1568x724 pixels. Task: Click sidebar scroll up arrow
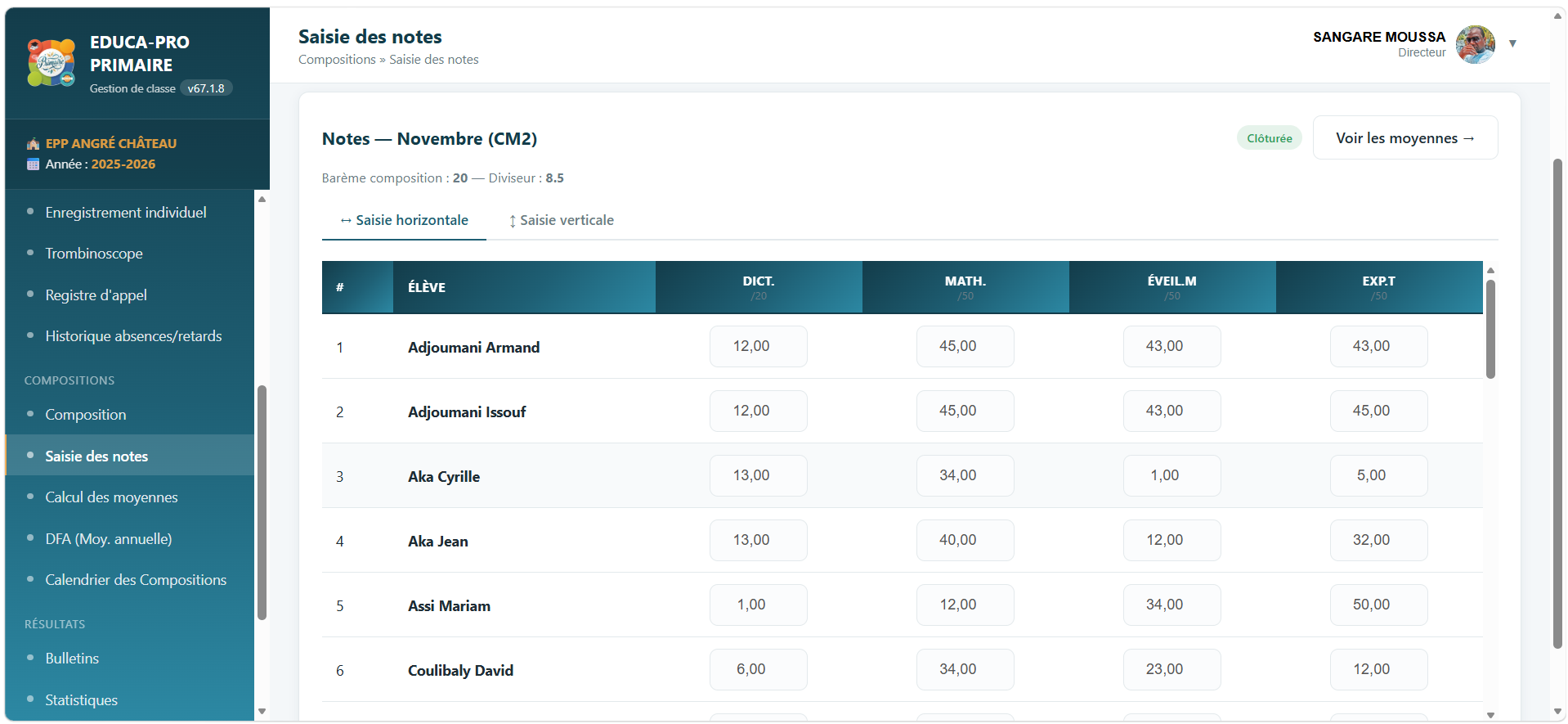[x=262, y=199]
